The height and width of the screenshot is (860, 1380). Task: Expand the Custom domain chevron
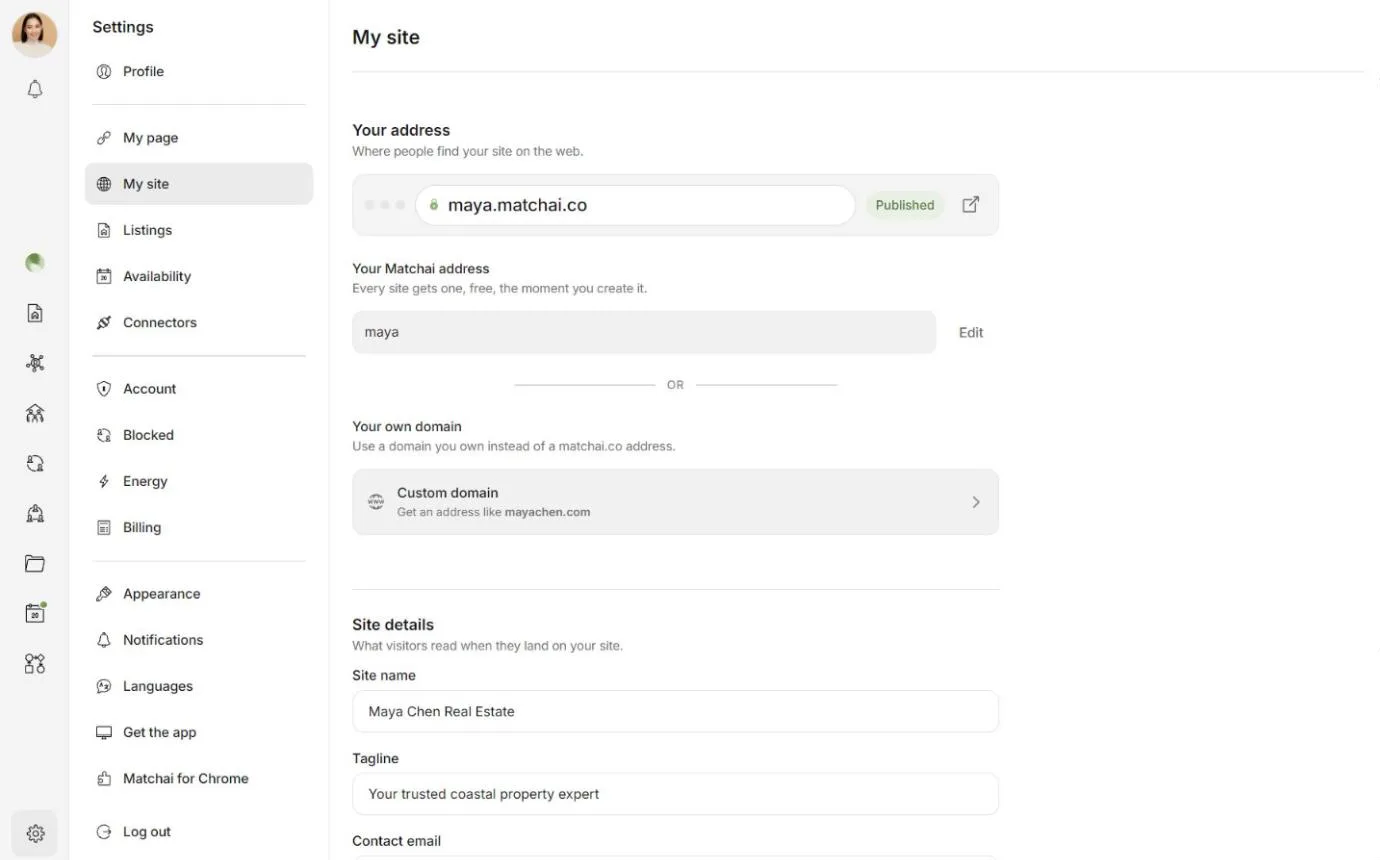pyautogui.click(x=976, y=502)
